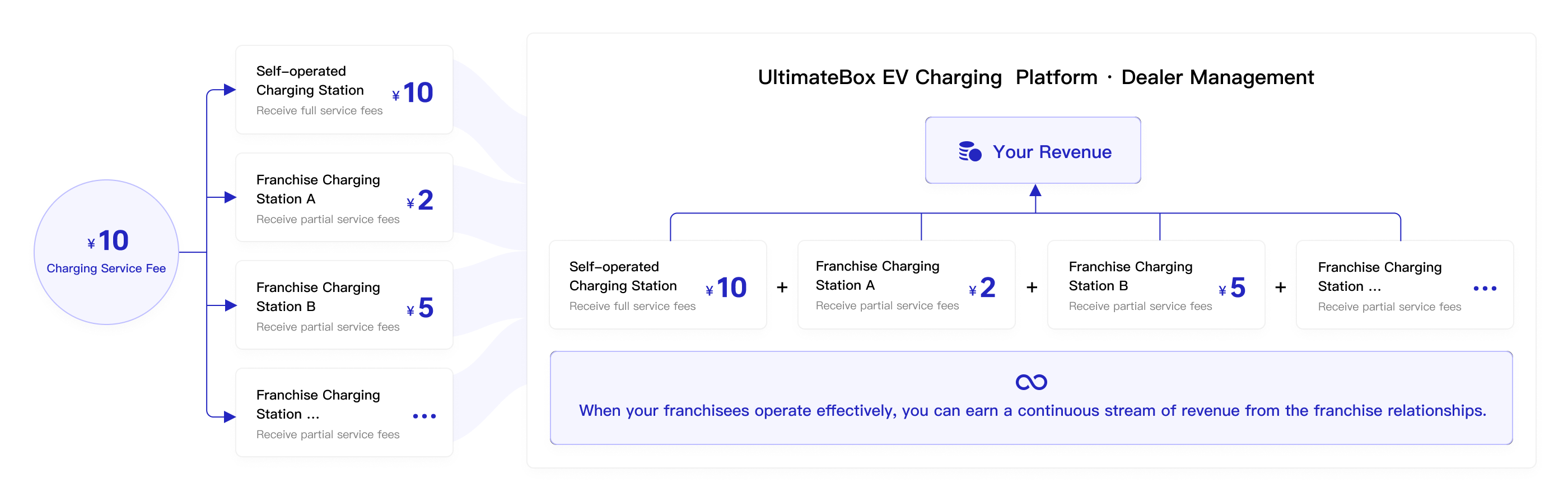Click the plus sign between Self-operated and Station A cards
This screenshot has width=1568, height=501.
(x=782, y=287)
